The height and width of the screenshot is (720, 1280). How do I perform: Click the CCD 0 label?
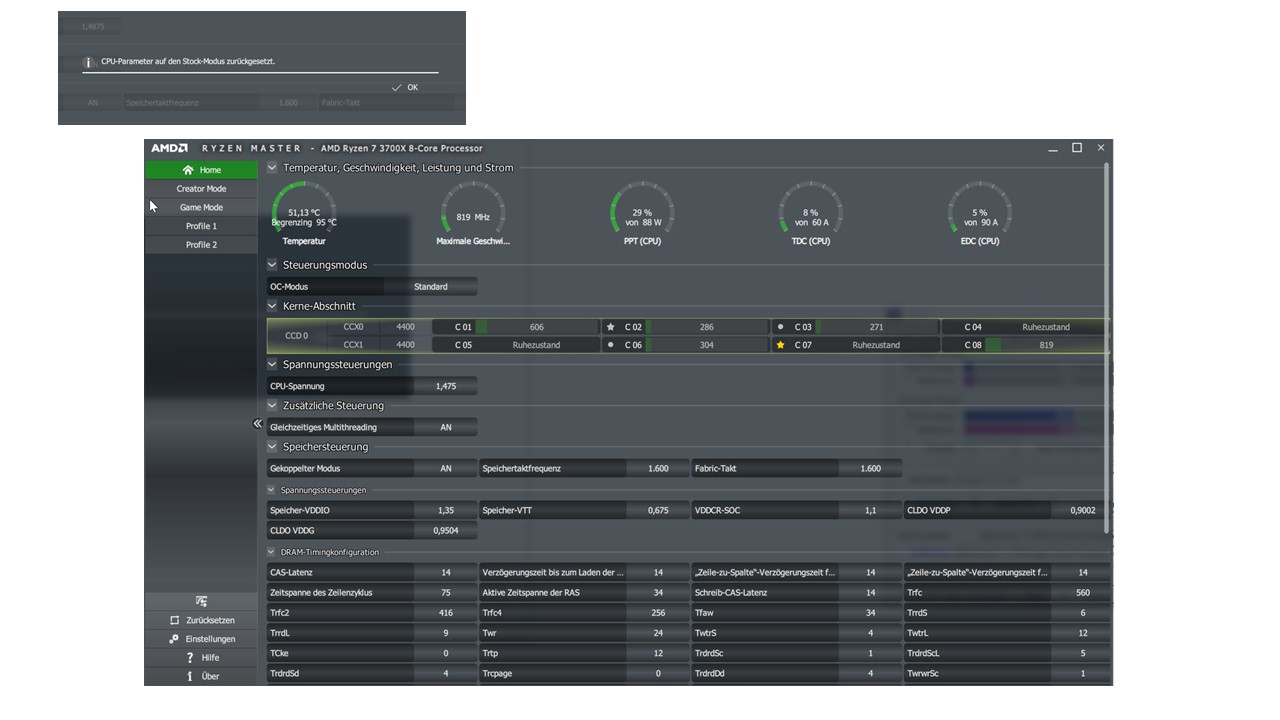[296, 336]
